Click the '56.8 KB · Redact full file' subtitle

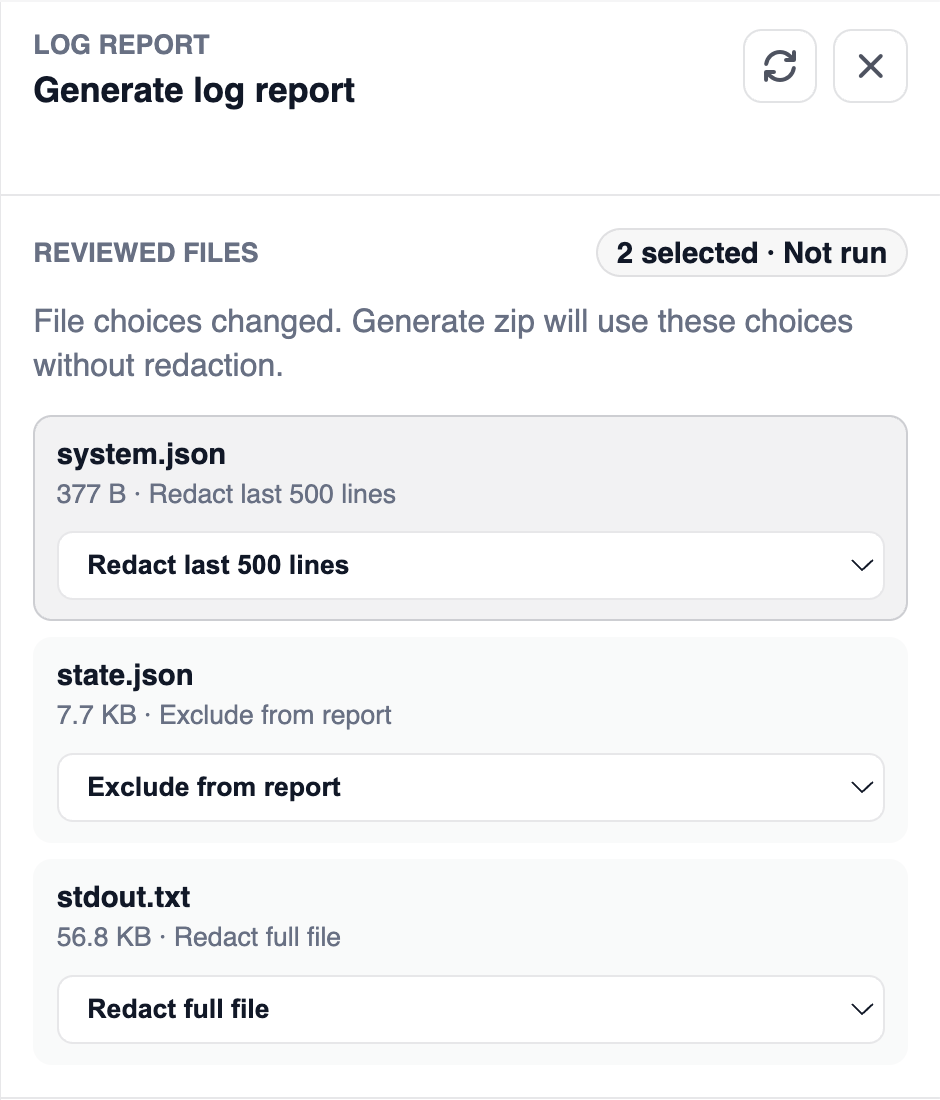coord(199,937)
